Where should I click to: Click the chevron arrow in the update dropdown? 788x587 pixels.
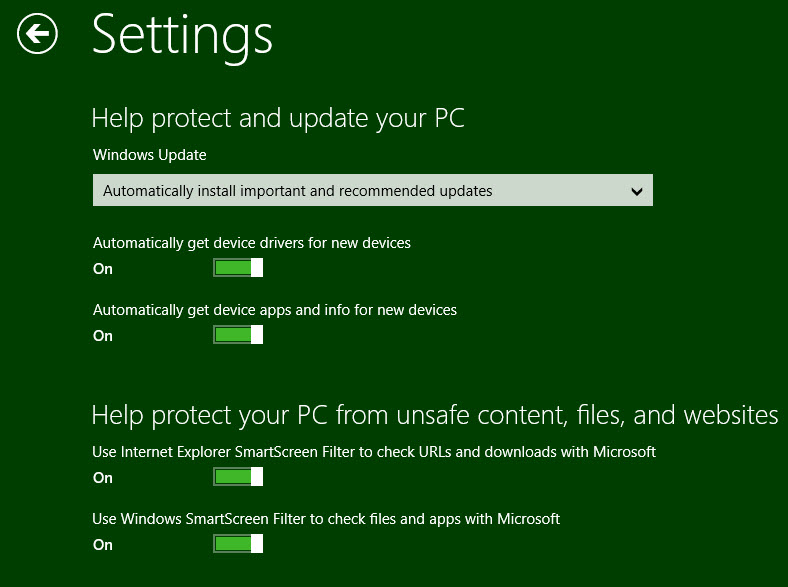(x=637, y=191)
